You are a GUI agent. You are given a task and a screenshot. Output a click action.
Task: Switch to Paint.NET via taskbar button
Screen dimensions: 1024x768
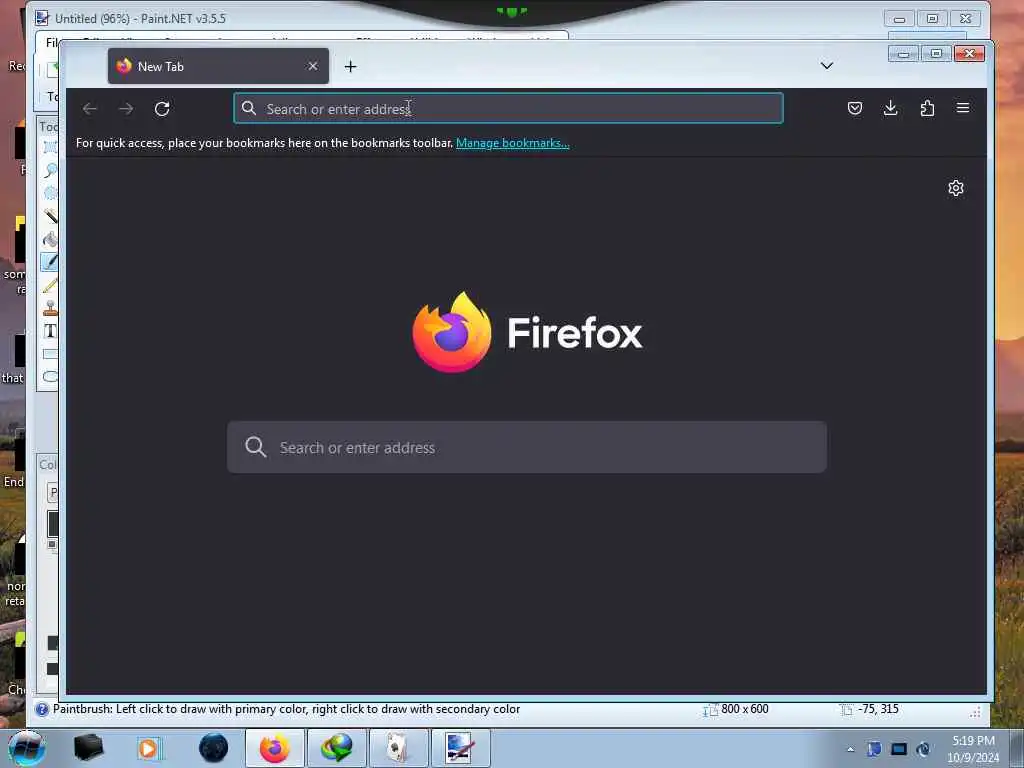460,748
